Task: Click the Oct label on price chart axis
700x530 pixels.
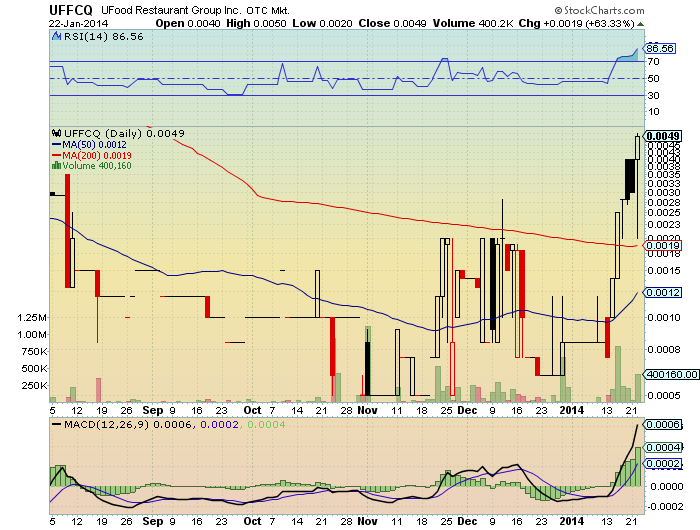Action: click(x=252, y=410)
